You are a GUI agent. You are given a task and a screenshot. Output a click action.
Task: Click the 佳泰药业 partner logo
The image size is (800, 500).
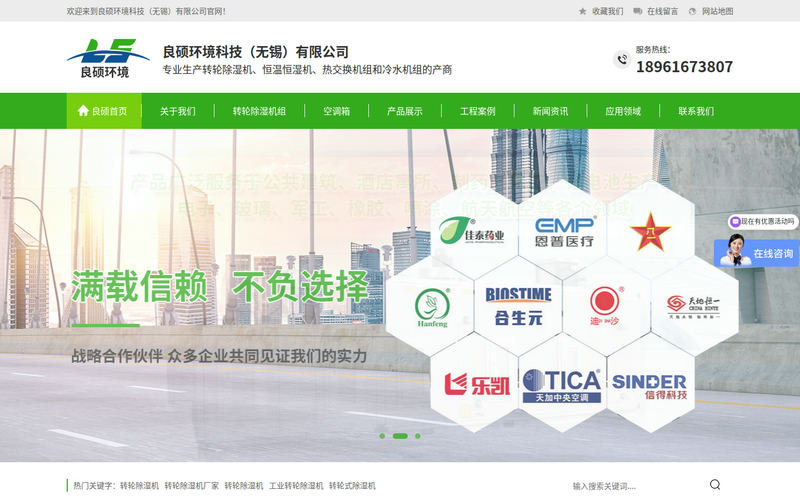[472, 231]
